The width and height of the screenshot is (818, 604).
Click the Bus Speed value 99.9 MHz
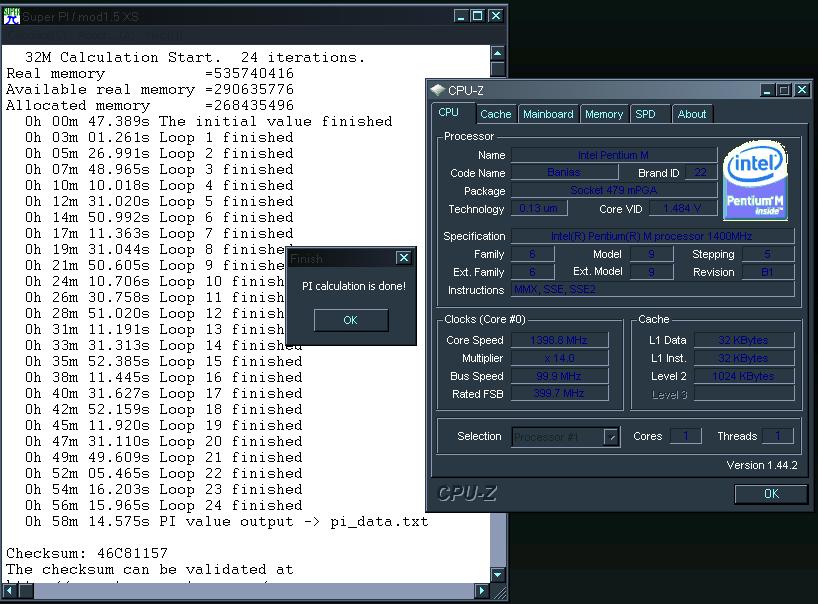tap(559, 376)
